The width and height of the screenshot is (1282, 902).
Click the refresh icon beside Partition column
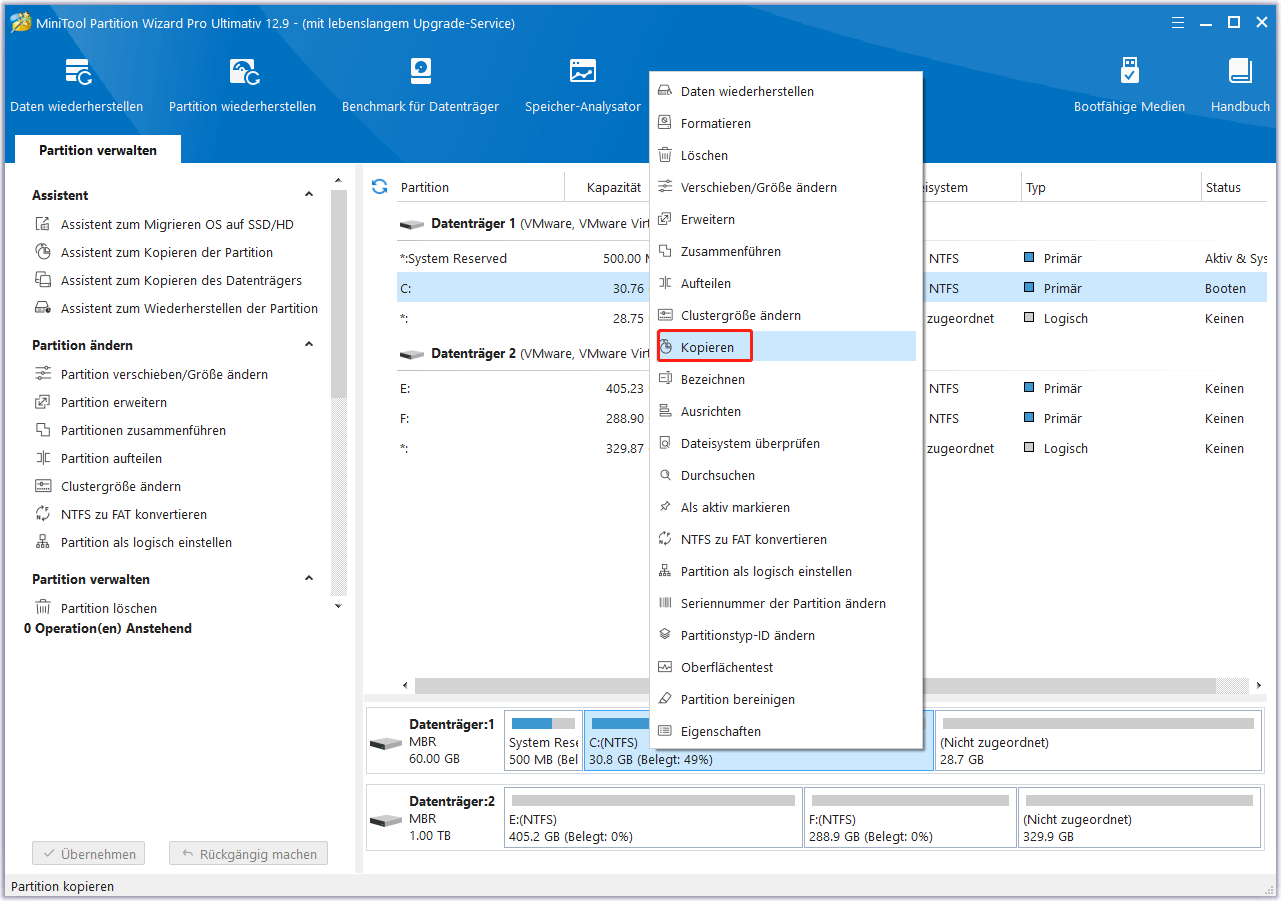click(x=379, y=187)
